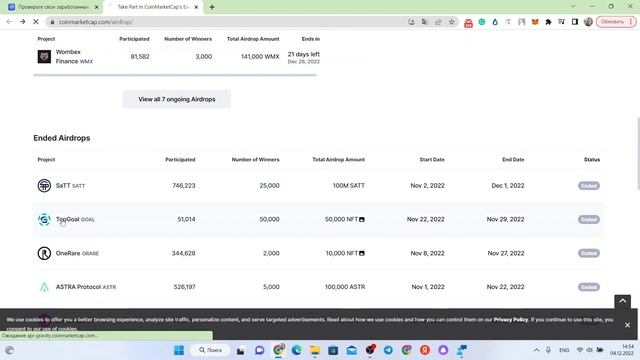
Task: Stop the page from loading
Action: click(36, 22)
